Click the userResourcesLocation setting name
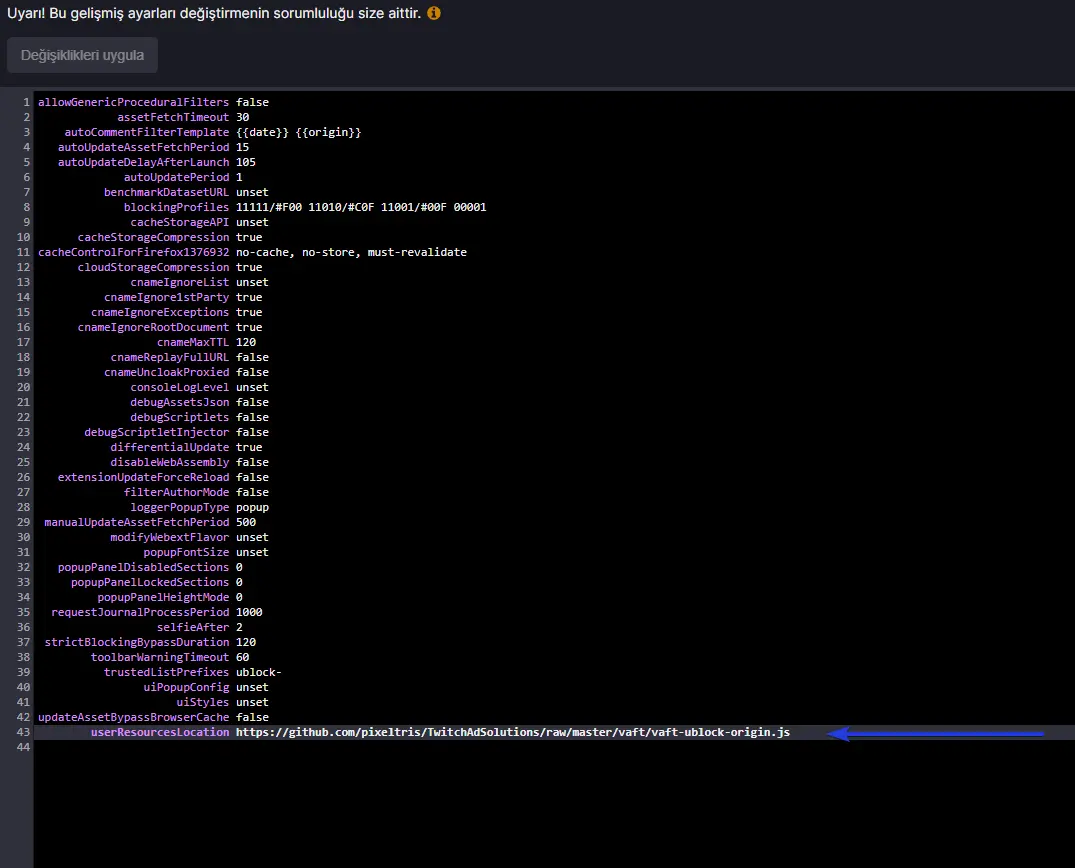The image size is (1075, 868). point(160,732)
